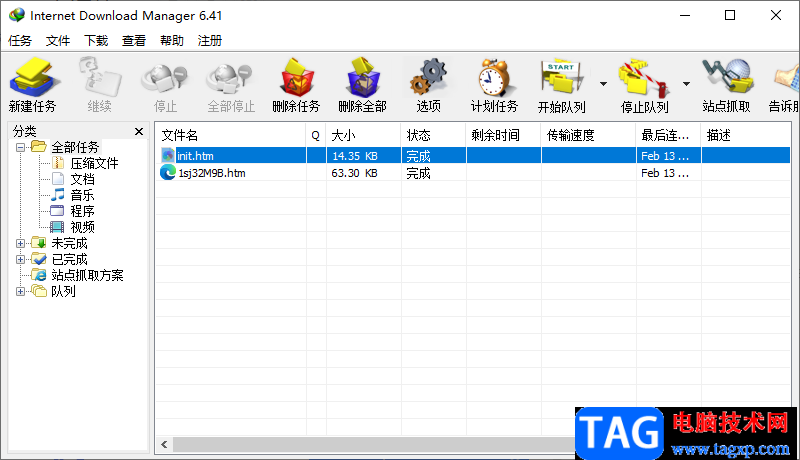
Task: Select the 音乐 category
Action: point(82,195)
